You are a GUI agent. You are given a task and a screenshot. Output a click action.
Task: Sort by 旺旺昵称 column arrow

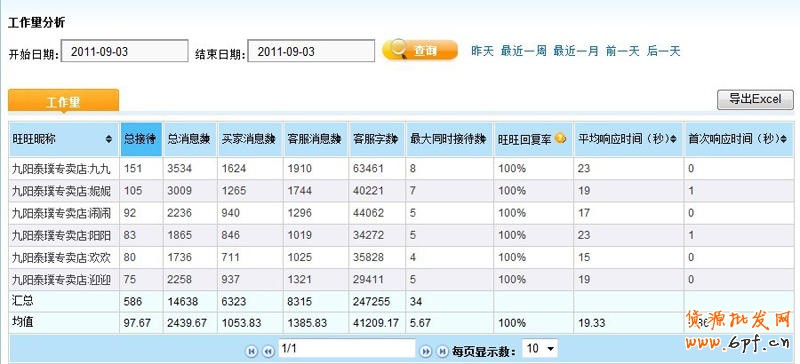click(x=109, y=139)
